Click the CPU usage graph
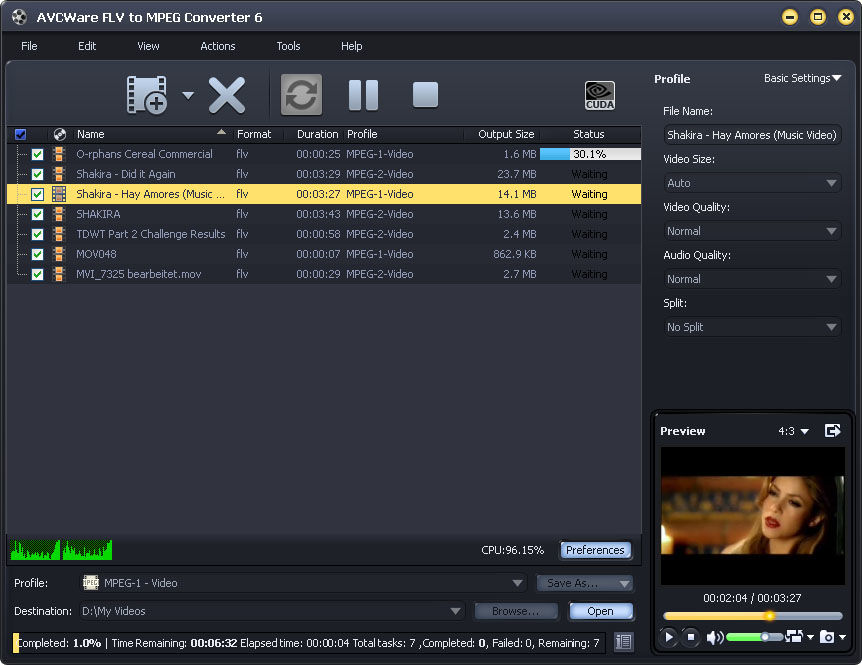 [61, 550]
